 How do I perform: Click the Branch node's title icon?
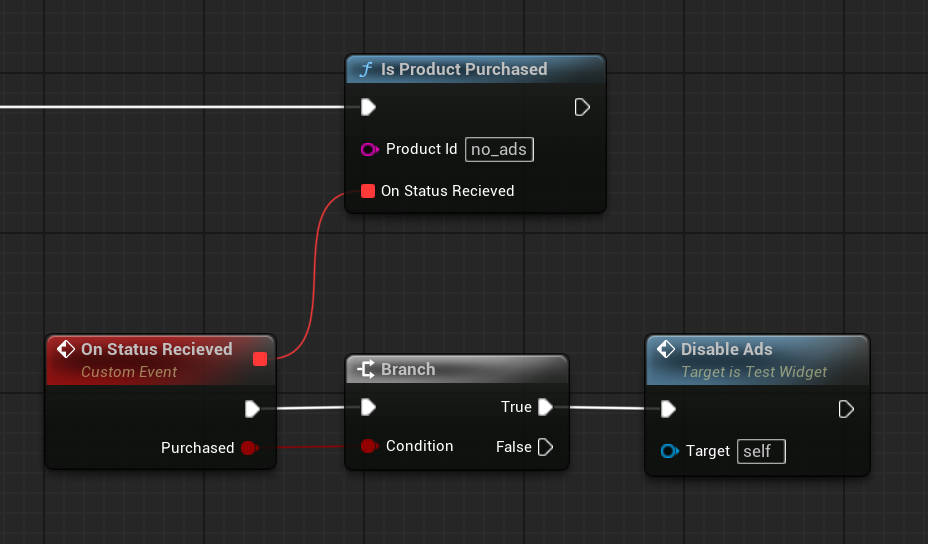coord(367,370)
